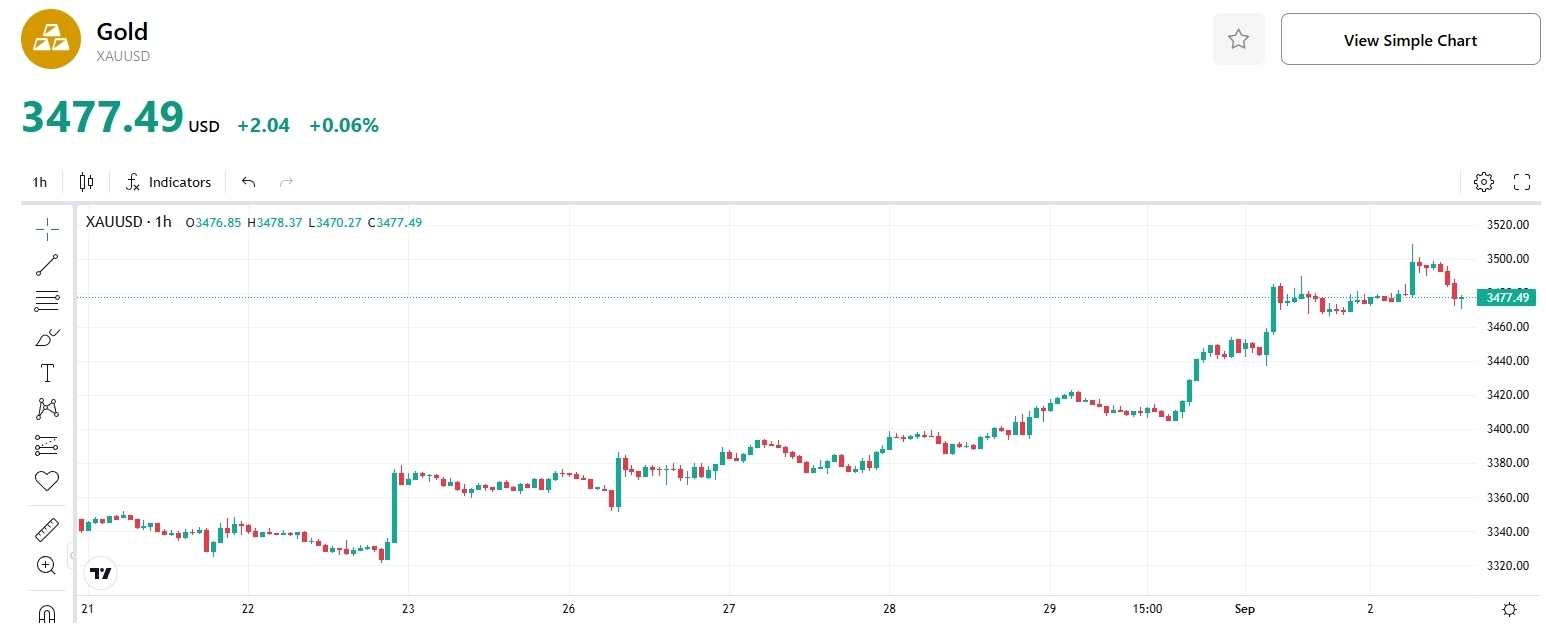This screenshot has width=1546, height=630.
Task: Toggle Magnet mode on
Action: [x=46, y=612]
